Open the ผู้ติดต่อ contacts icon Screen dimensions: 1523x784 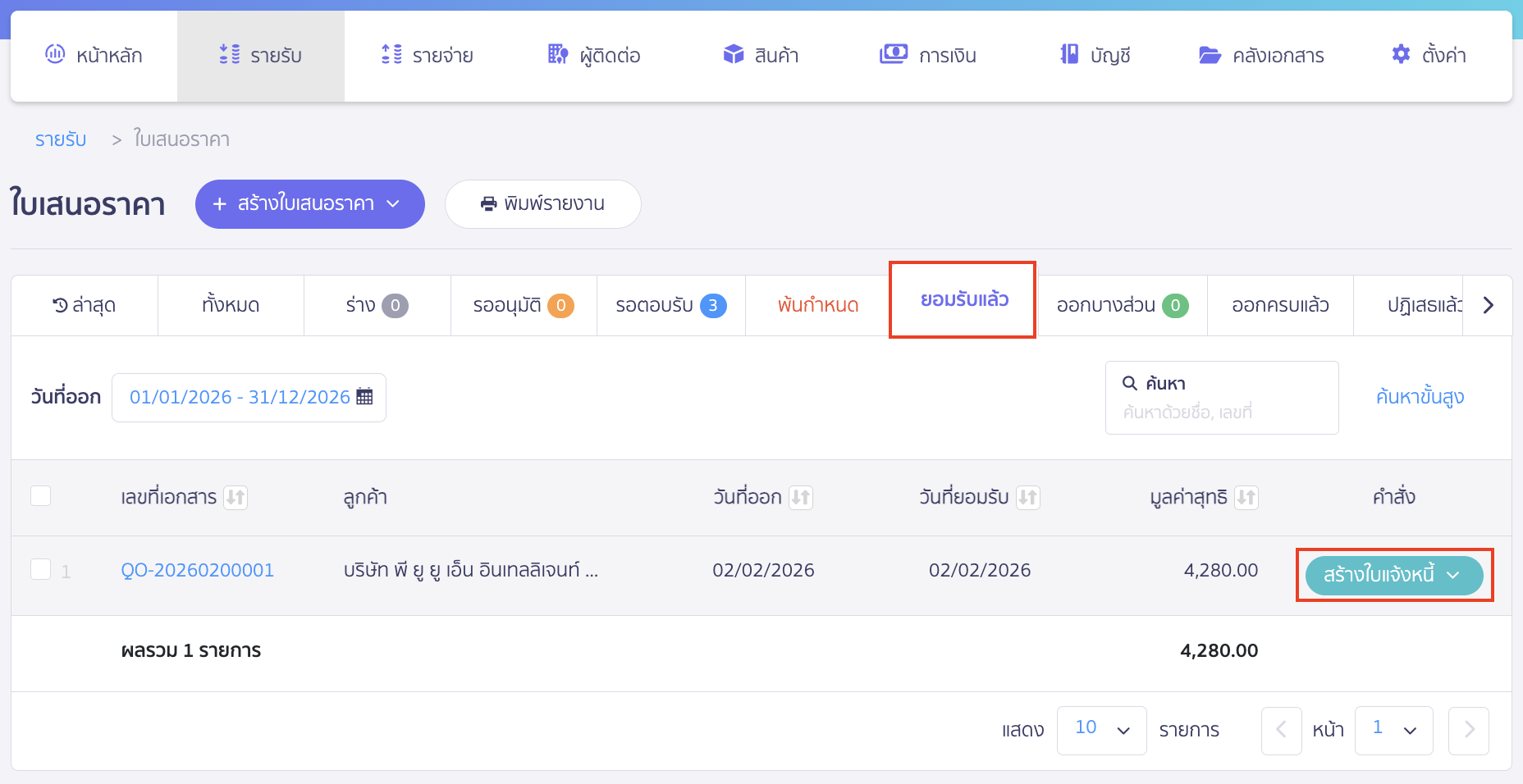click(x=557, y=55)
